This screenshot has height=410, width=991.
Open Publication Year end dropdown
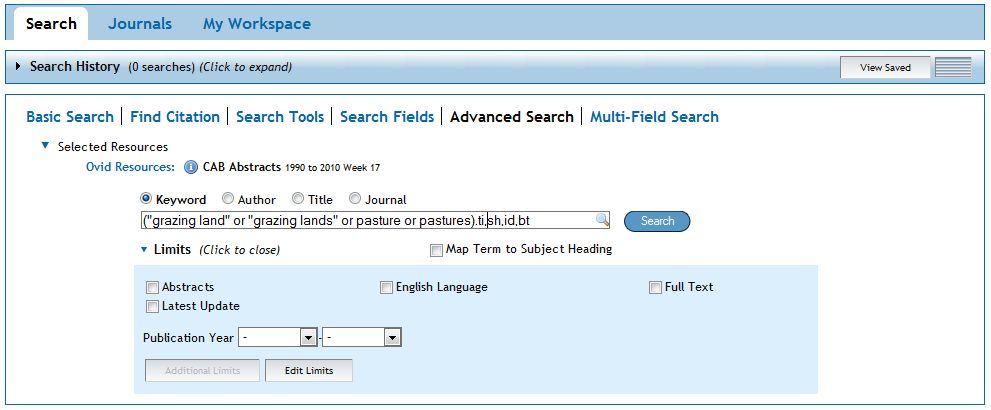point(362,338)
